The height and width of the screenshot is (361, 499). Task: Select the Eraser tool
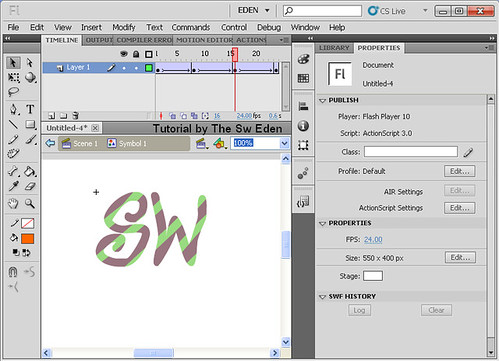pyautogui.click(x=30, y=186)
